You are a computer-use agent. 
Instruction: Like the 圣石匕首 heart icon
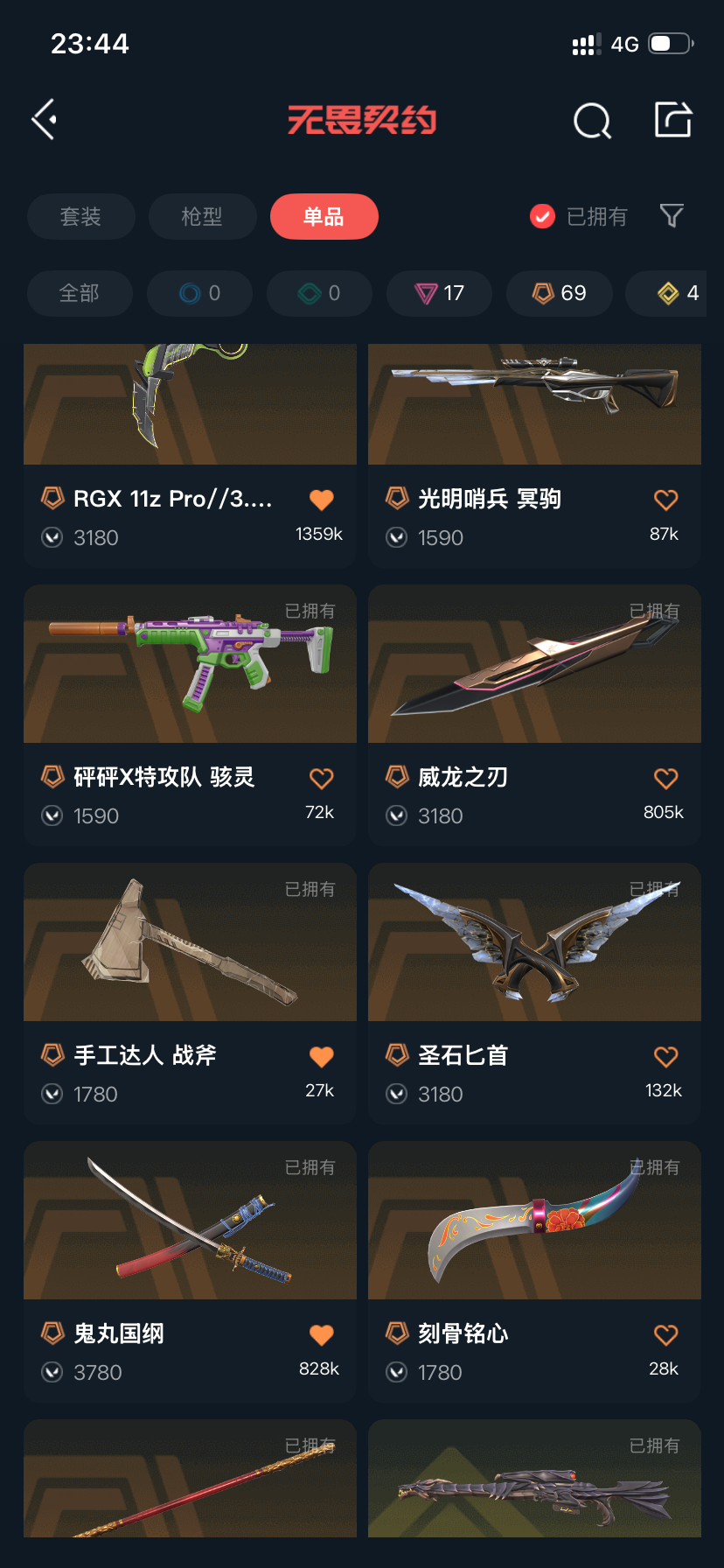(666, 1056)
